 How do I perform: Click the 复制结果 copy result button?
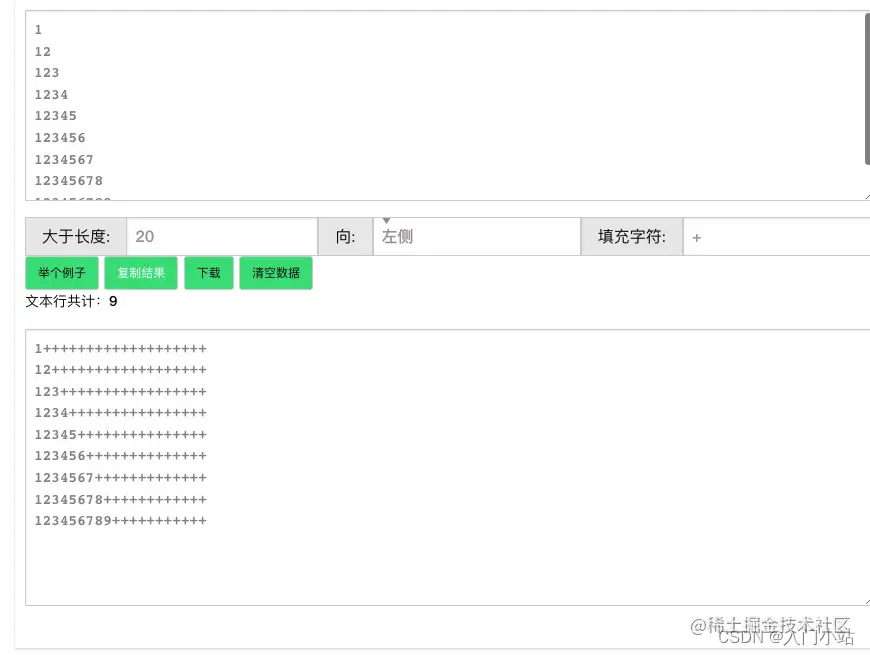point(140,272)
